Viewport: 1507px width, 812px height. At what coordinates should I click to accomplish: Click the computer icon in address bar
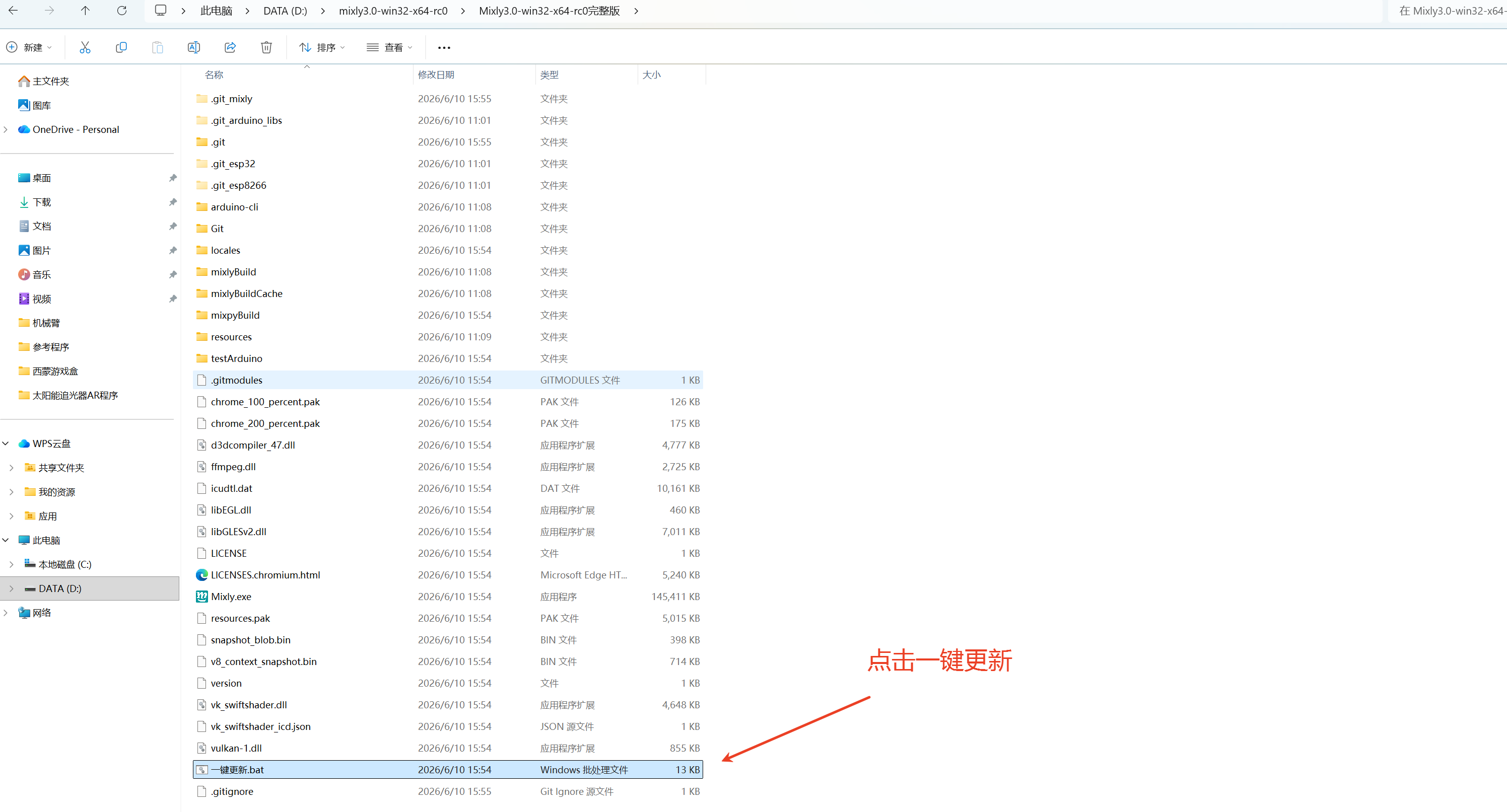160,11
